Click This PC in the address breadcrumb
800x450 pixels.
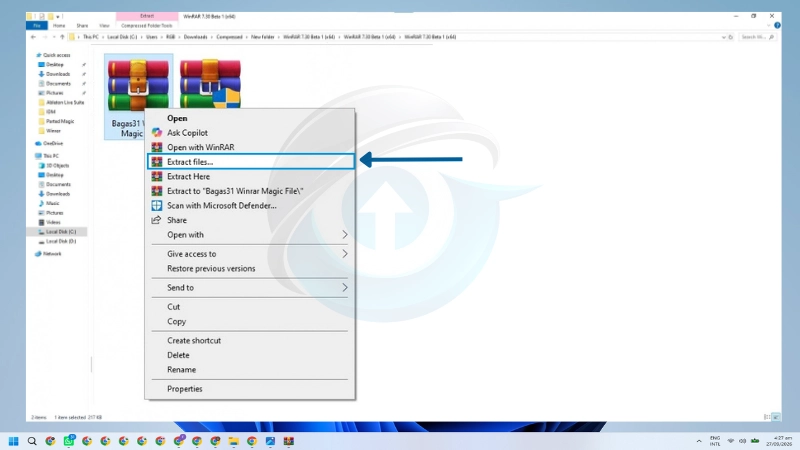point(91,37)
